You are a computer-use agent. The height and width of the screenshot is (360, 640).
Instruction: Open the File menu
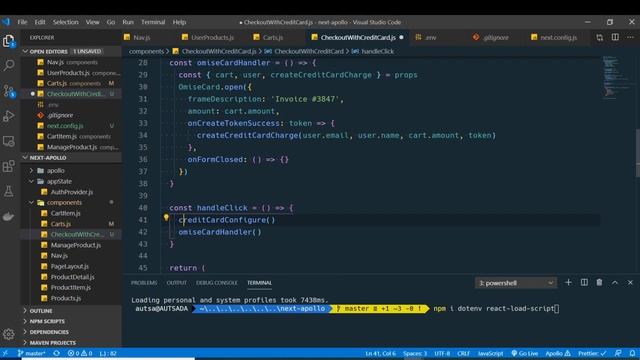[x=22, y=22]
